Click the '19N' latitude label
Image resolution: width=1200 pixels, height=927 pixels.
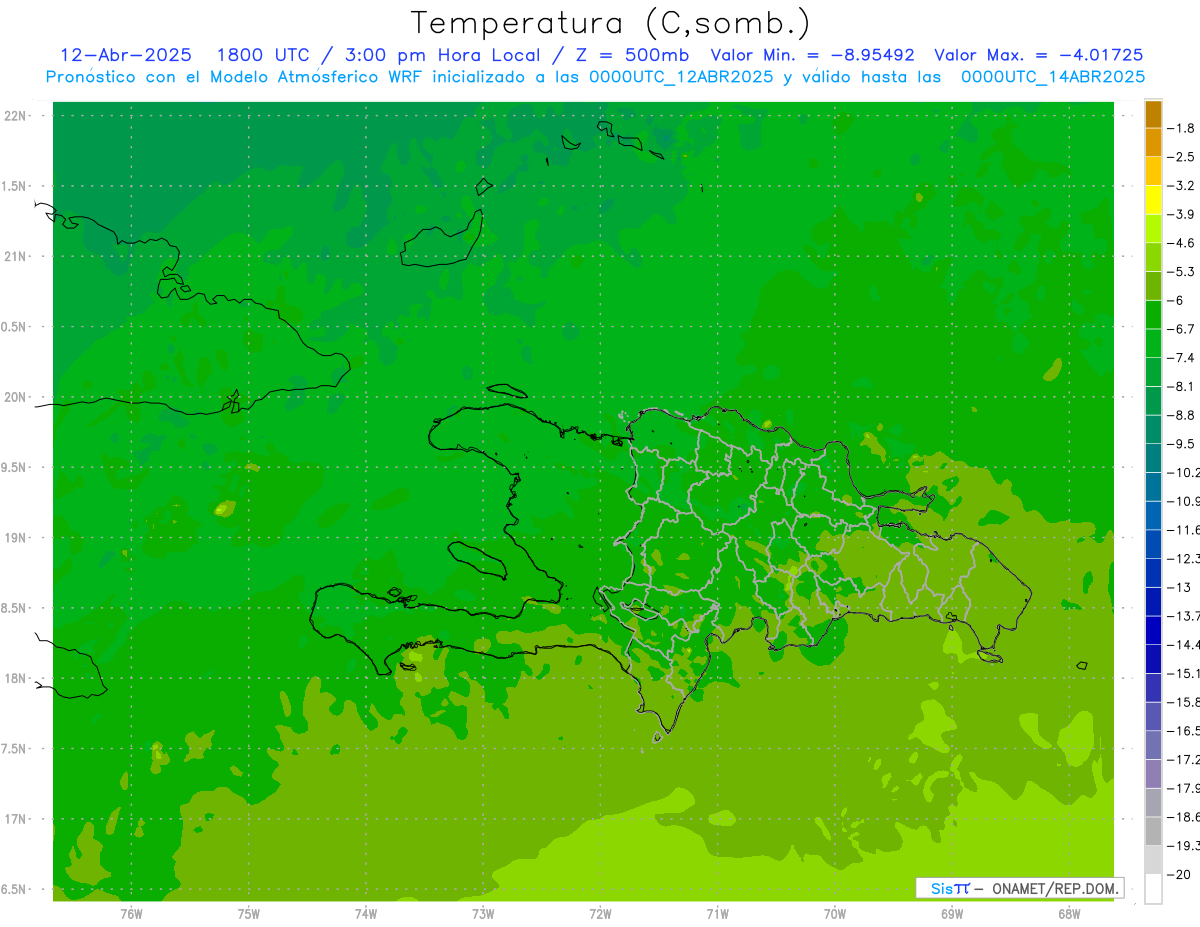point(16,538)
